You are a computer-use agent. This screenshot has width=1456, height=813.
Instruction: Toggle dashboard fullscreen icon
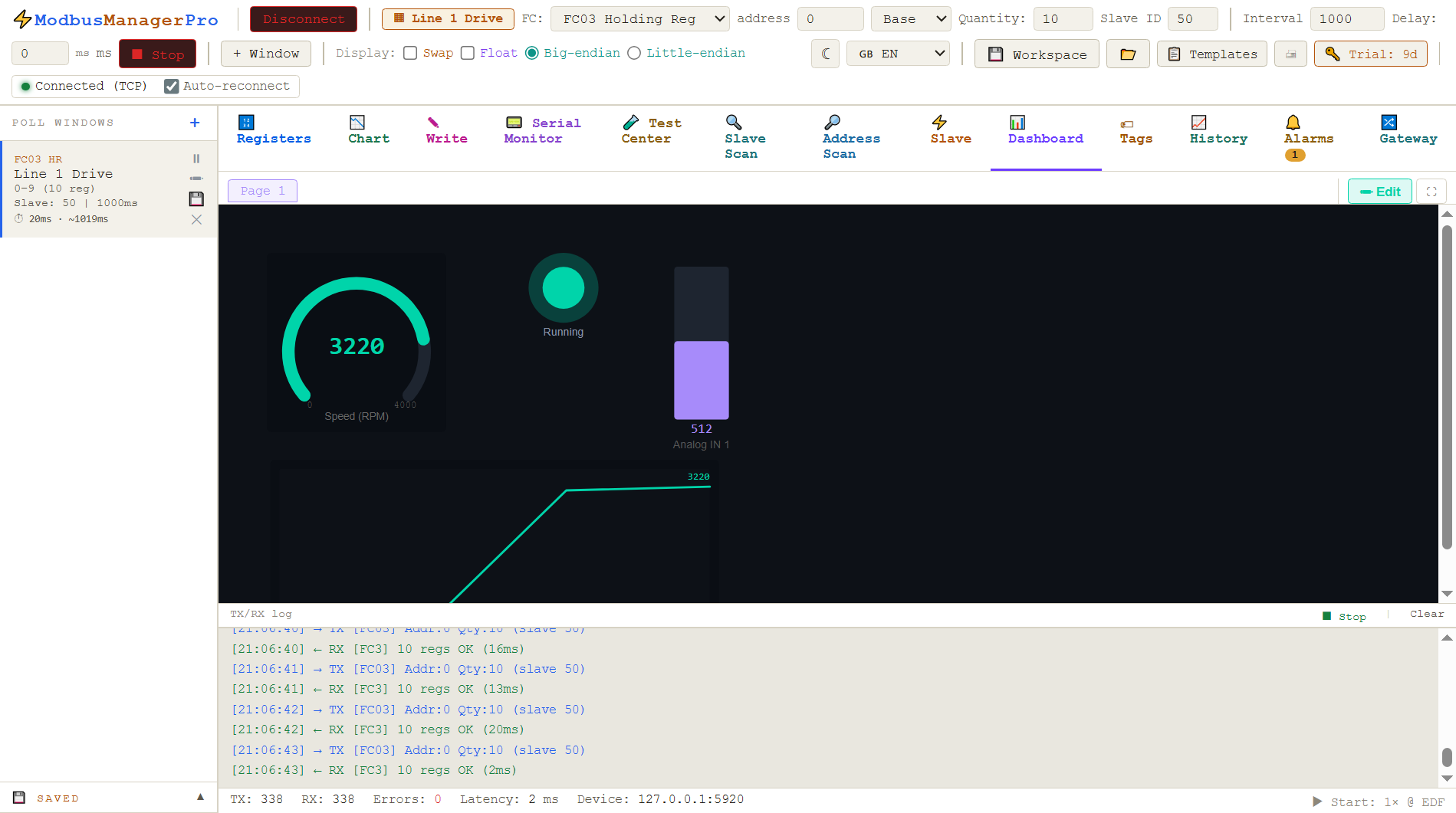(x=1431, y=192)
